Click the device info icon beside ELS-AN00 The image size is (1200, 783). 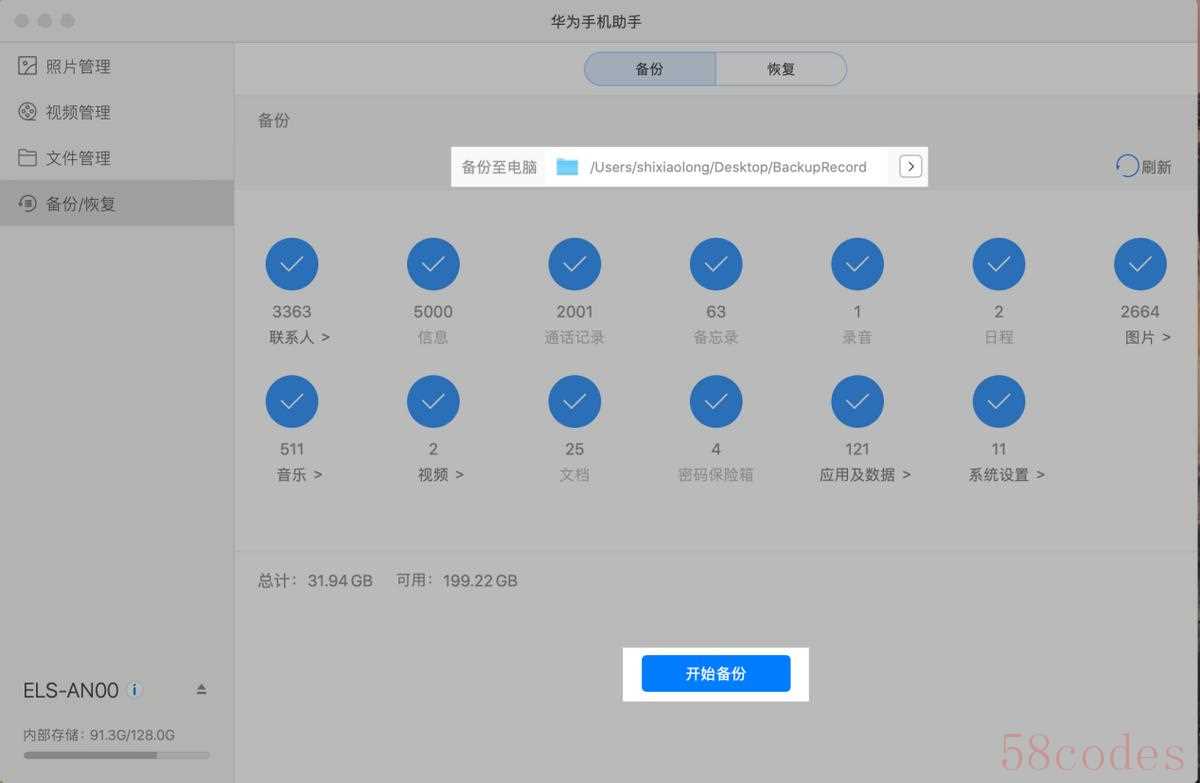click(135, 690)
